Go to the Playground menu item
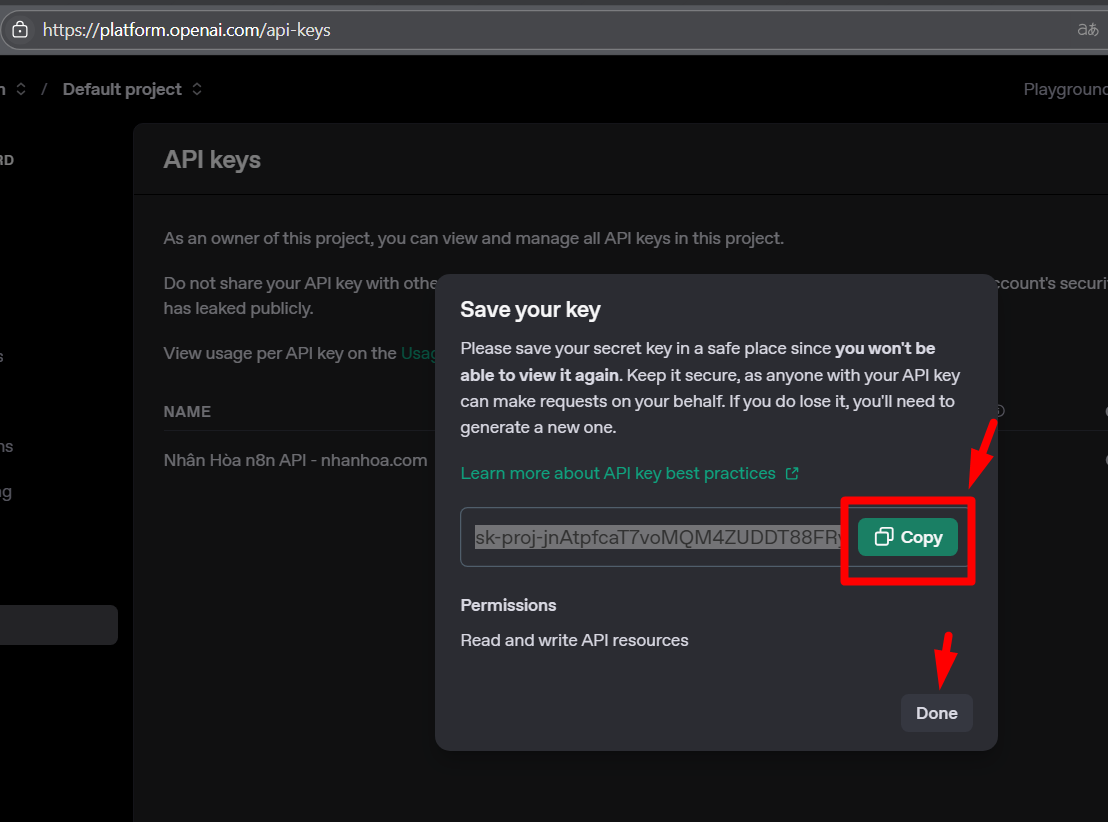1108x822 pixels. click(x=1066, y=89)
